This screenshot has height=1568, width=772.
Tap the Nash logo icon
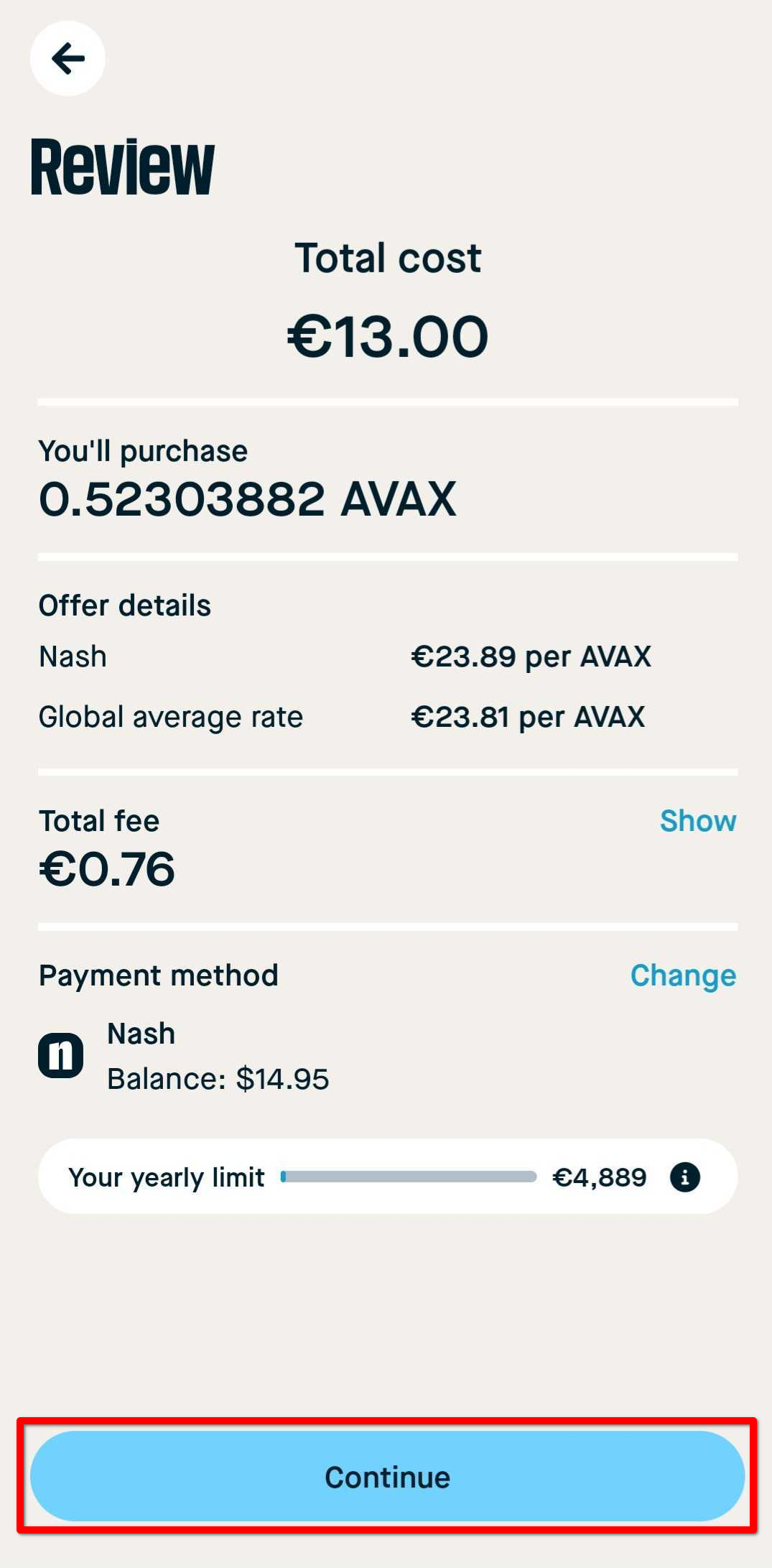(x=61, y=1056)
